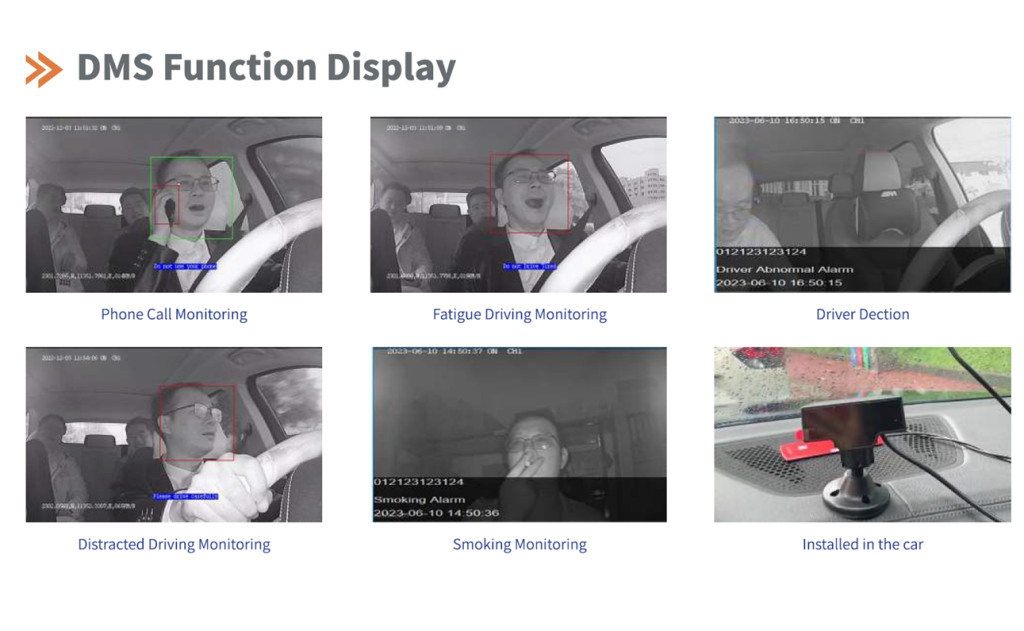Click the orange double-chevron icon beside the title
1024x631 pixels.
tap(44, 68)
